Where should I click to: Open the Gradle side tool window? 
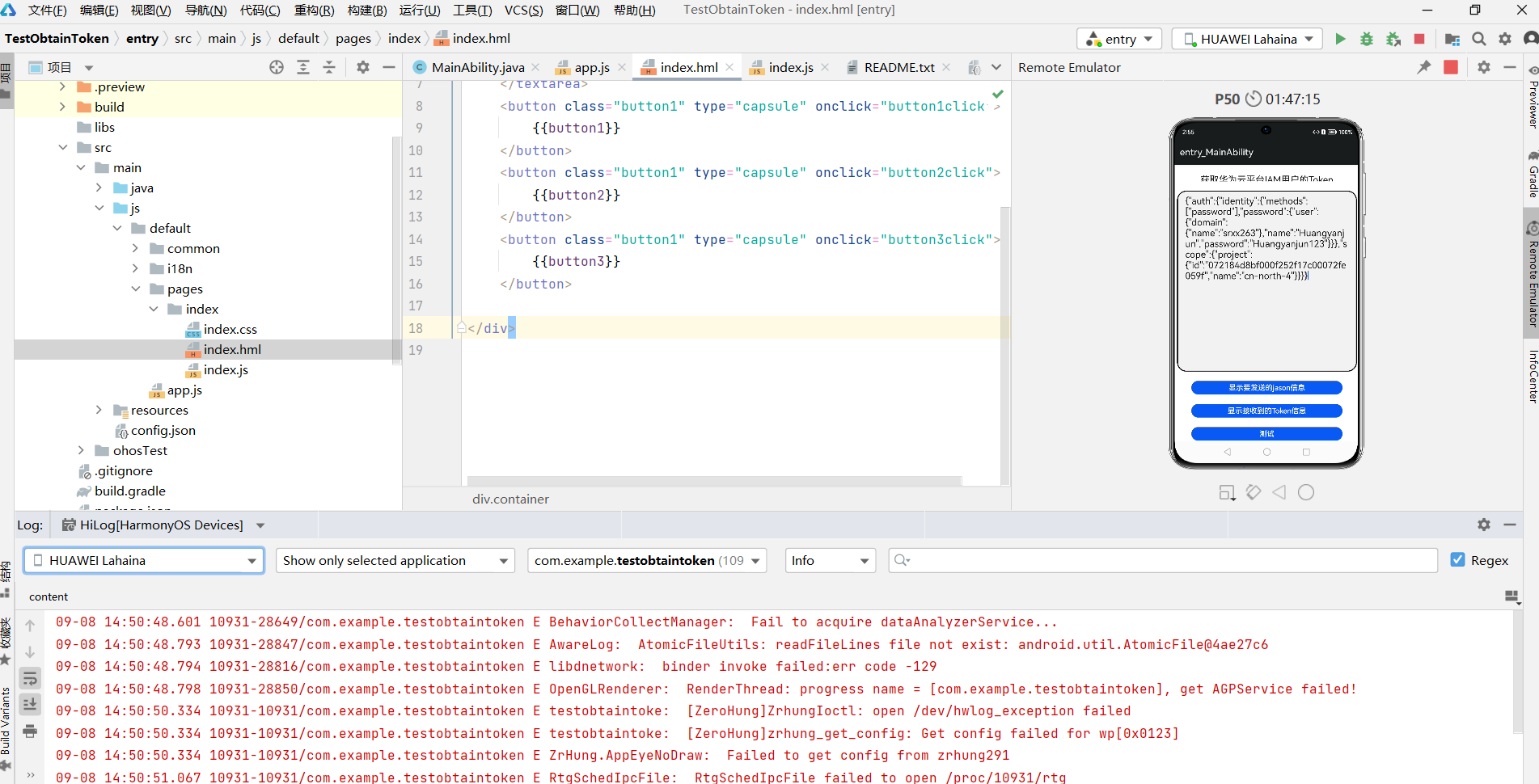1532,174
